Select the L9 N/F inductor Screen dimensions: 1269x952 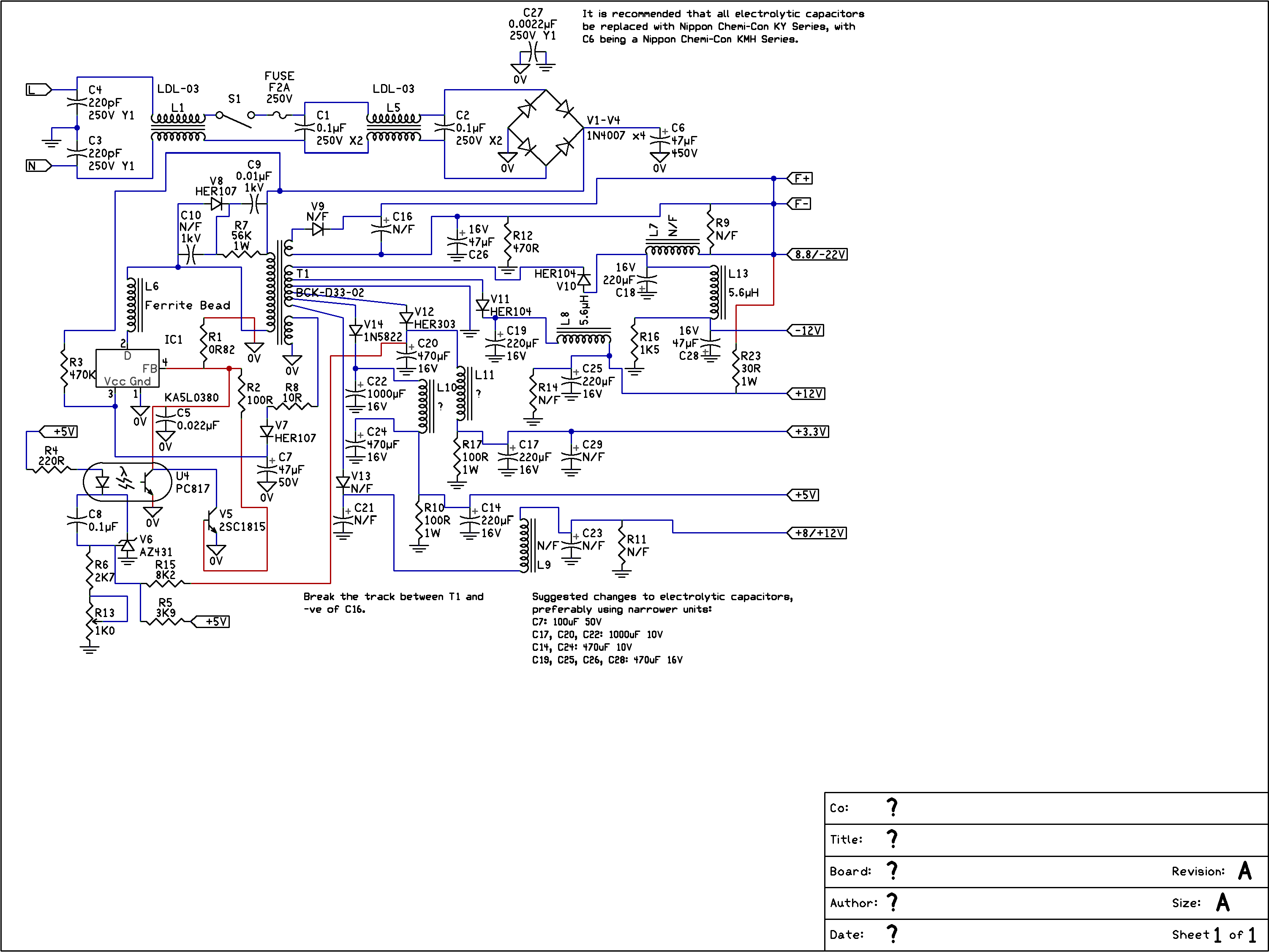click(x=527, y=546)
